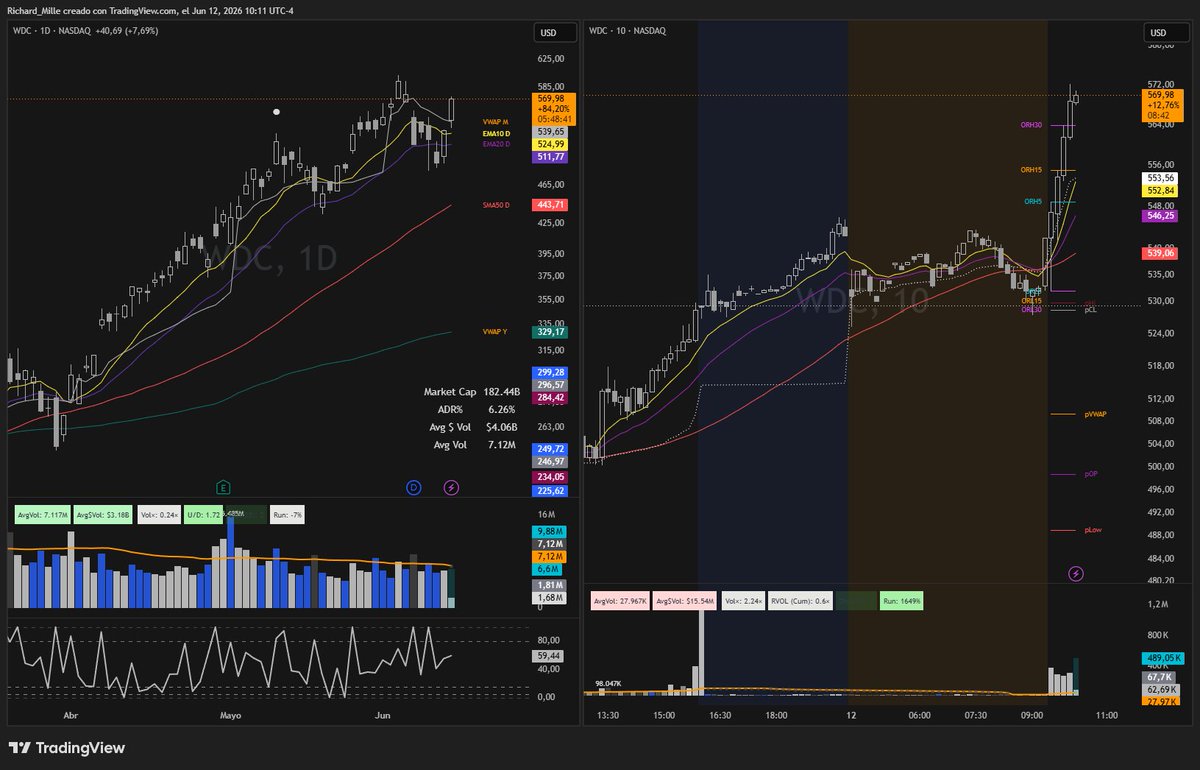Click the blue 299,28 price tag
Viewport: 1200px width, 770px height.
[551, 372]
